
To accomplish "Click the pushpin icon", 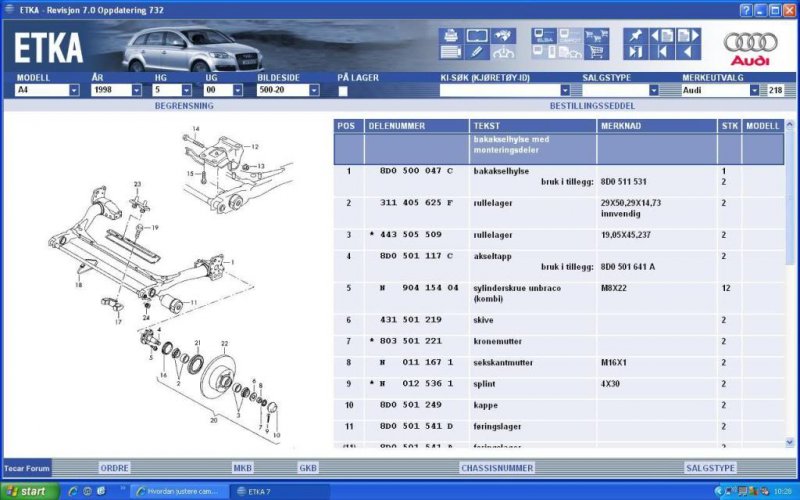I will pos(636,36).
